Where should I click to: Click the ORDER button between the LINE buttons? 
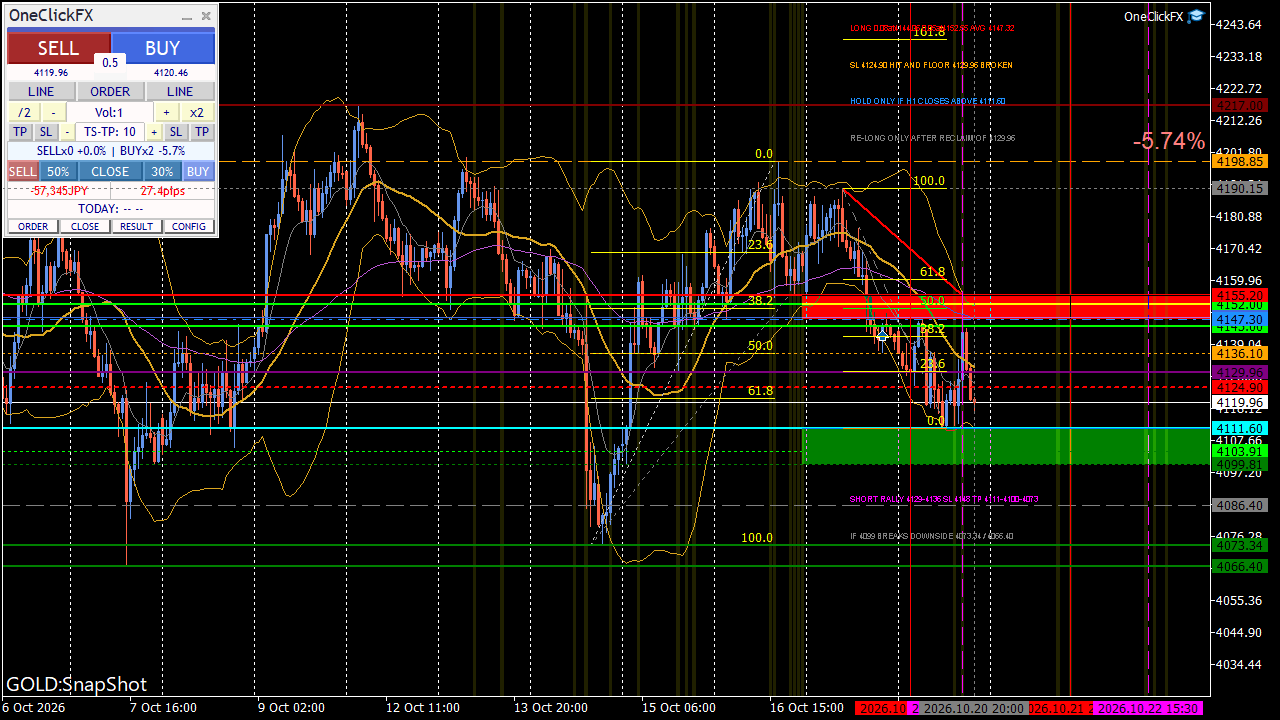coord(110,91)
